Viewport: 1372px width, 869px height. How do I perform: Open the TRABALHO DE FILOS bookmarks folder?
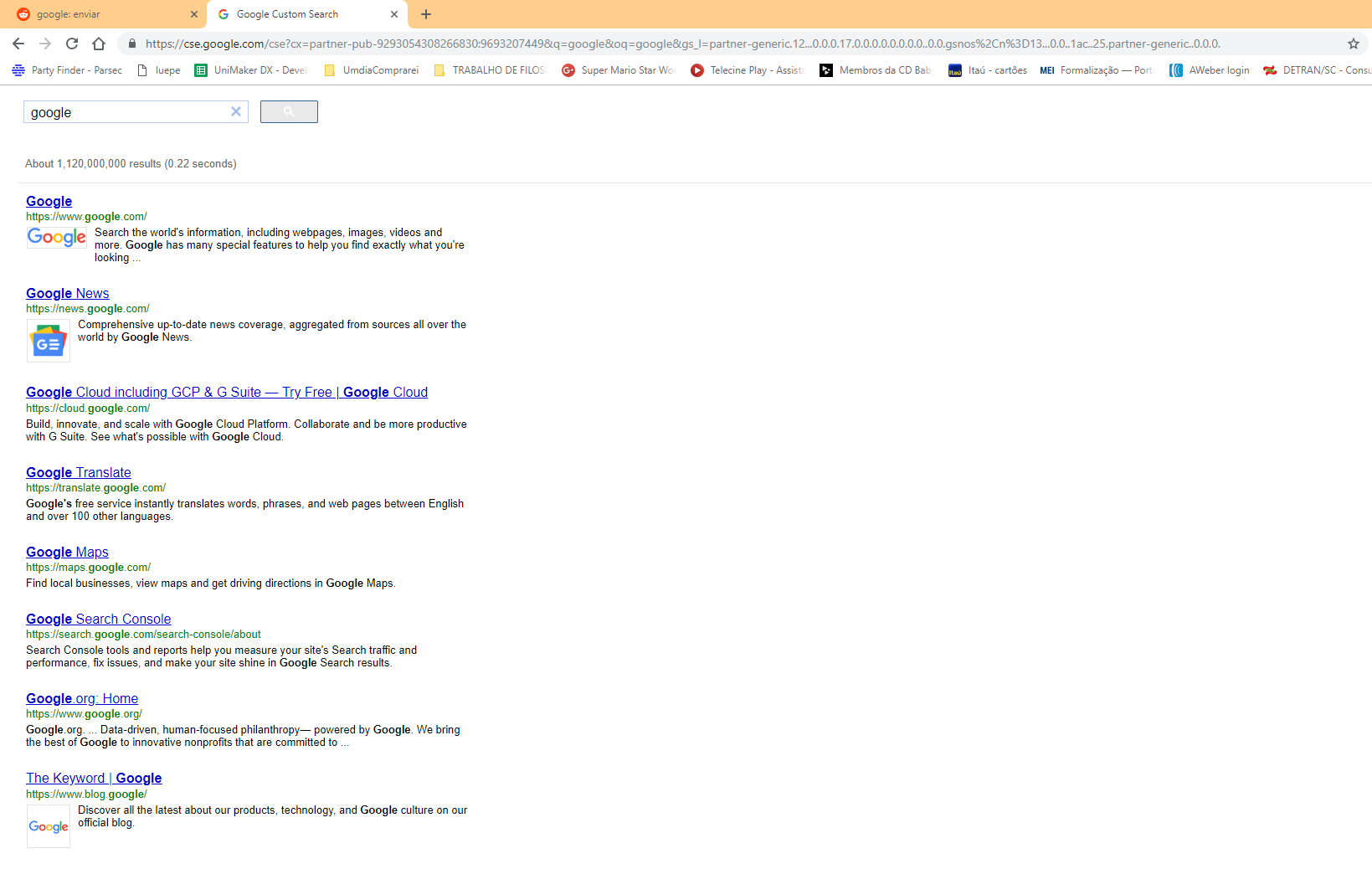click(x=490, y=70)
